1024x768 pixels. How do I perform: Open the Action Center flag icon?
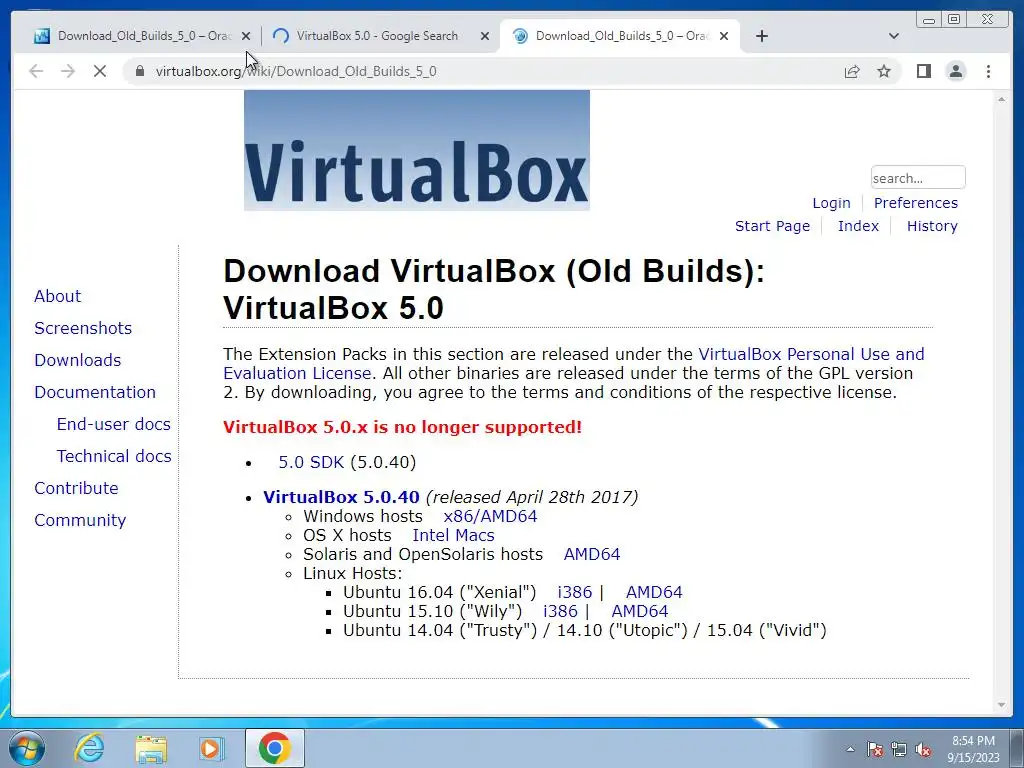(875, 749)
